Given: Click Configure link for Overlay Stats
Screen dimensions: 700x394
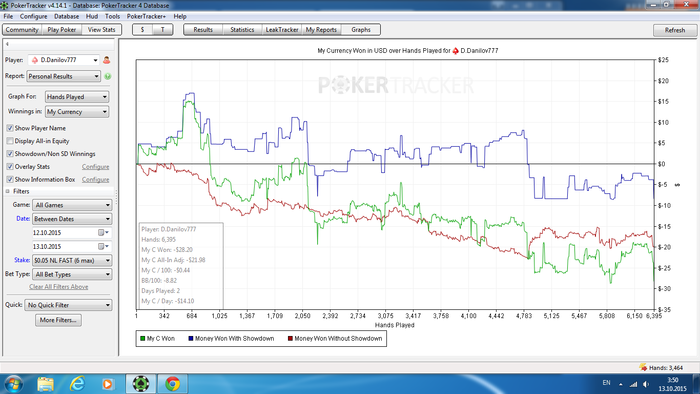Looking at the screenshot, I should (96, 166).
